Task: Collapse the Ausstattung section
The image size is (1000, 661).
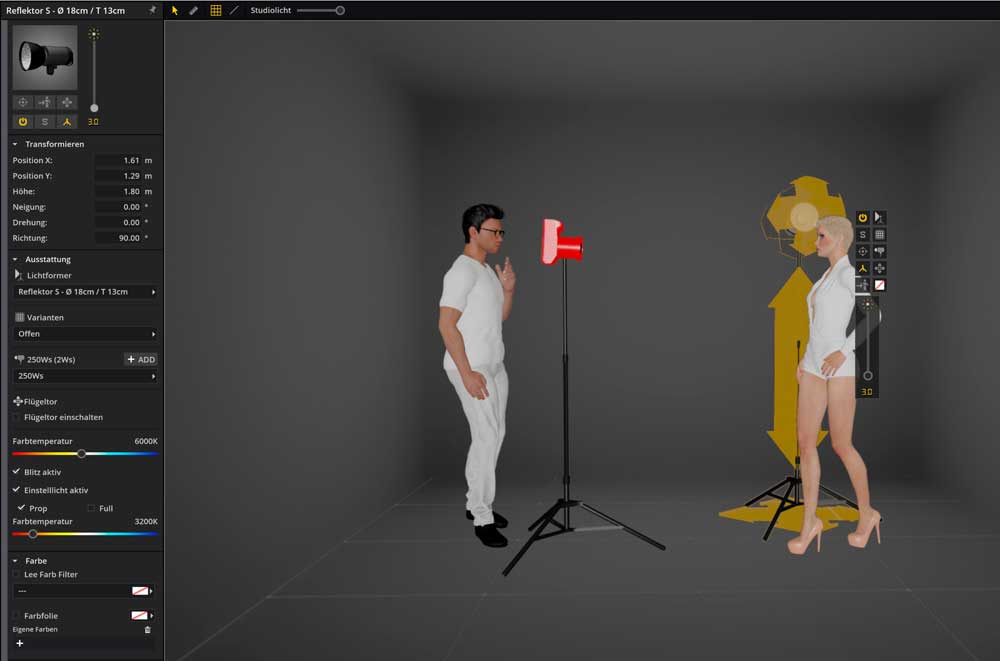Action: pyautogui.click(x=15, y=260)
